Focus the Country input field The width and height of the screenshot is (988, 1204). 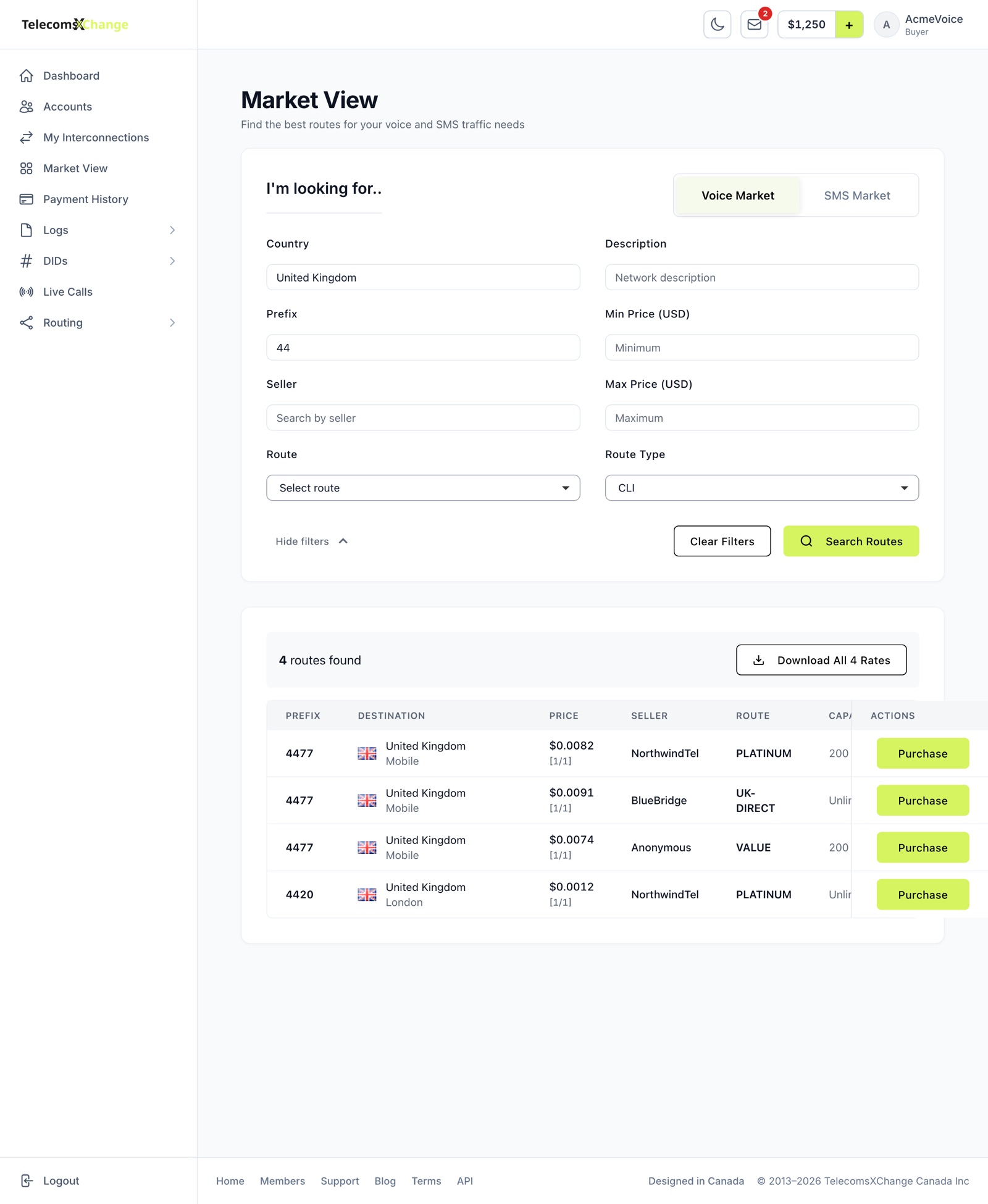pos(423,277)
